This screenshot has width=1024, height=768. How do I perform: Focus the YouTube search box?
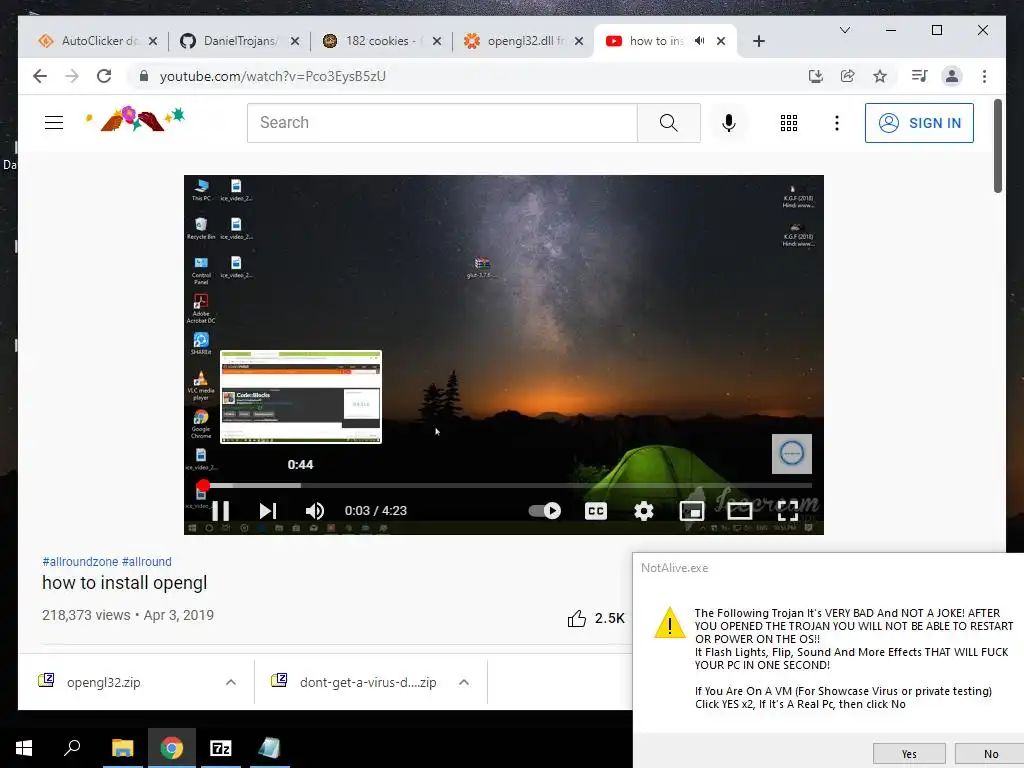[x=442, y=123]
